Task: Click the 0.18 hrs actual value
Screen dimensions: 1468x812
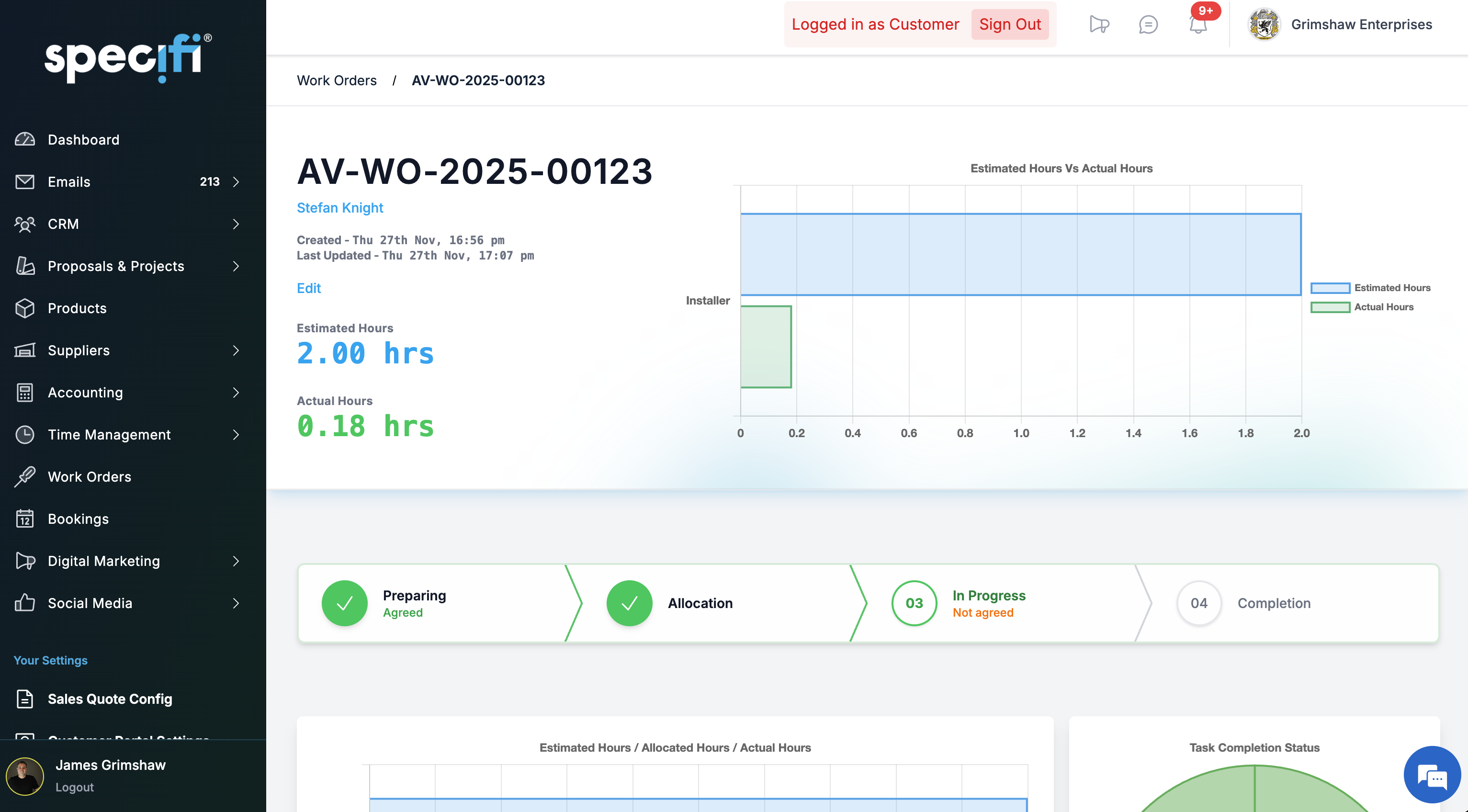Action: pyautogui.click(x=365, y=426)
